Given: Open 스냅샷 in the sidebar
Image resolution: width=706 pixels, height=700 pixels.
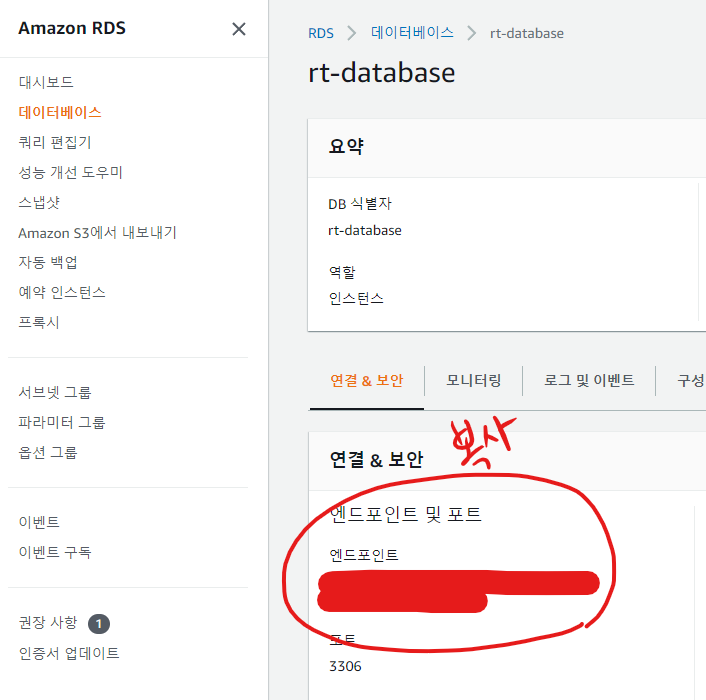Looking at the screenshot, I should (39, 203).
